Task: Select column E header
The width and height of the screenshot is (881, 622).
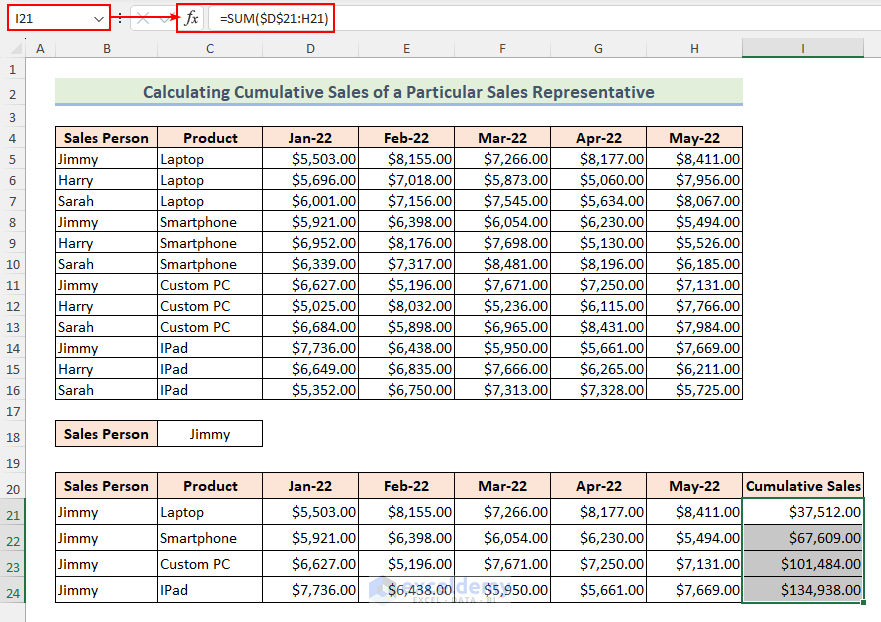Action: point(407,49)
